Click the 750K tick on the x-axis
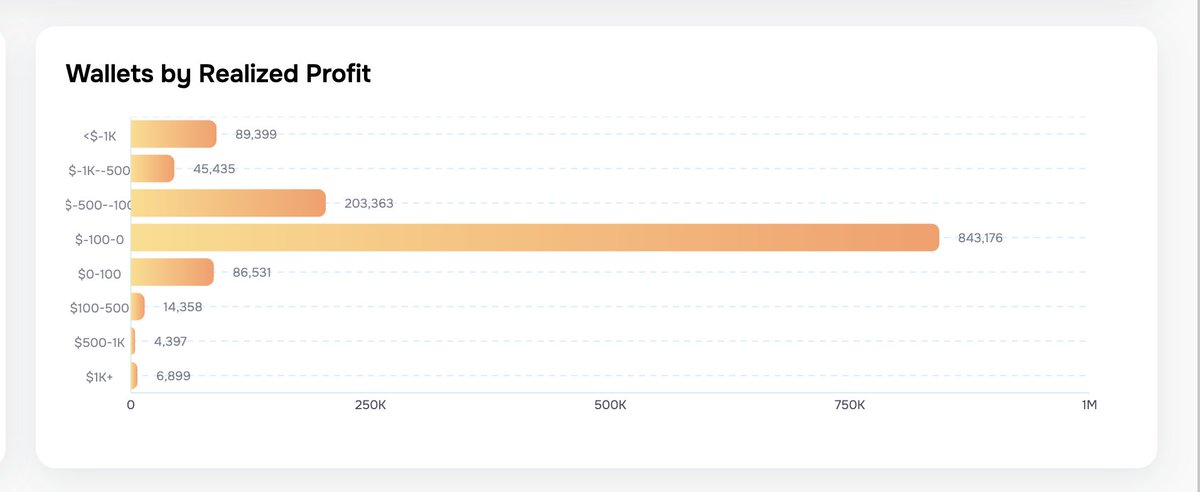Viewport: 1200px width, 492px height. [849, 405]
